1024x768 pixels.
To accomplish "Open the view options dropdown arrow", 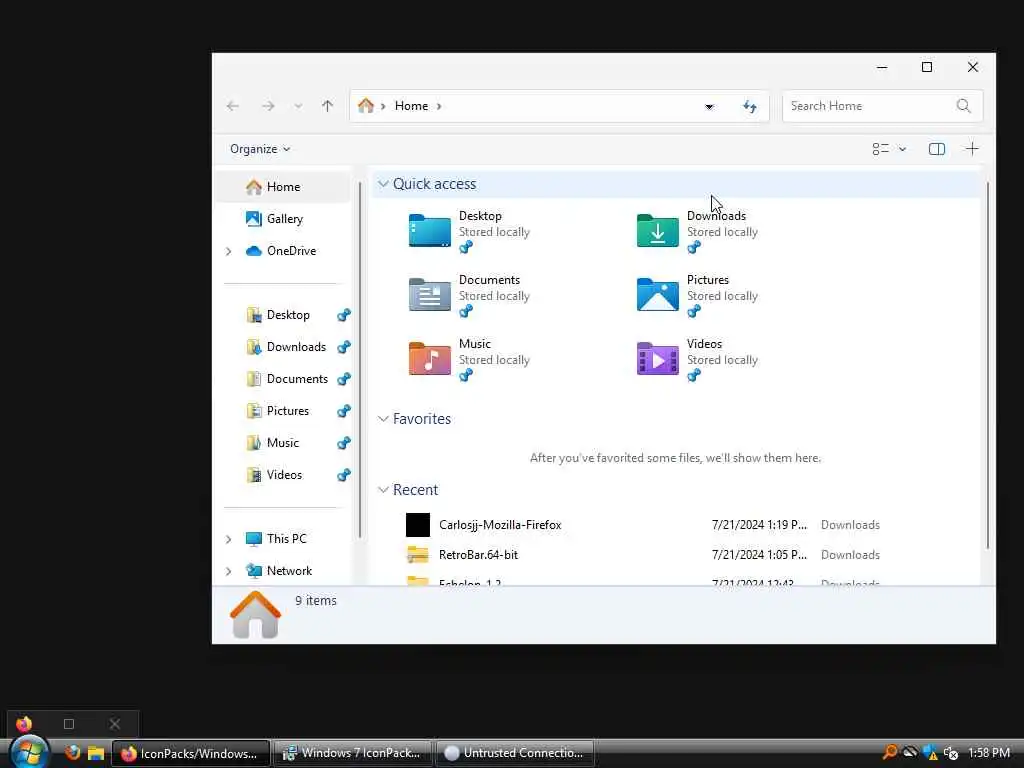I will point(903,149).
